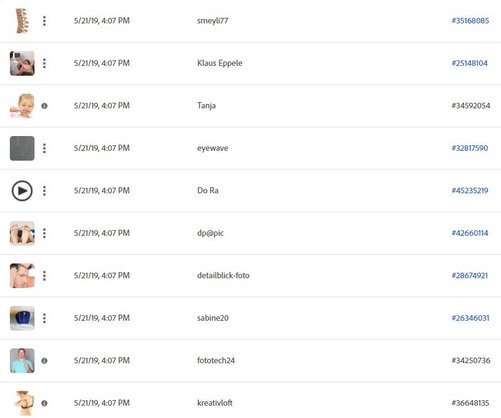Viewport: 501px width, 418px height.
Task: Play the Do Ra video preview
Action: 22,191
